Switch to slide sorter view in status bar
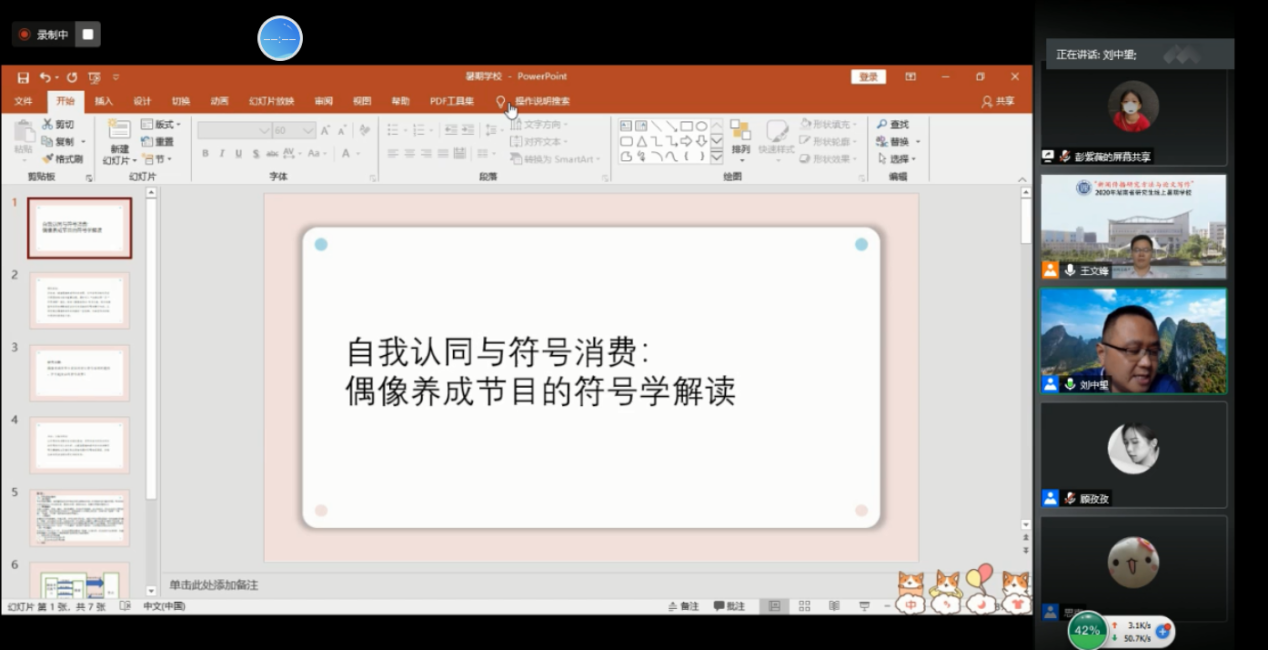This screenshot has width=1268, height=650. (x=804, y=606)
